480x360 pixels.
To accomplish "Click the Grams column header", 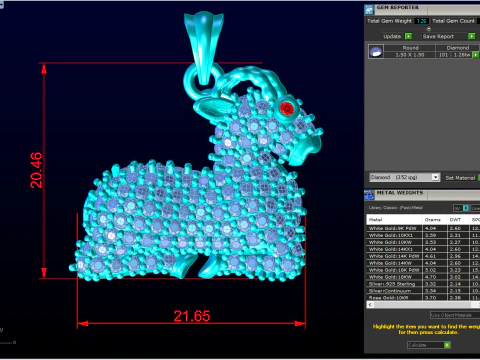I will click(x=435, y=220).
